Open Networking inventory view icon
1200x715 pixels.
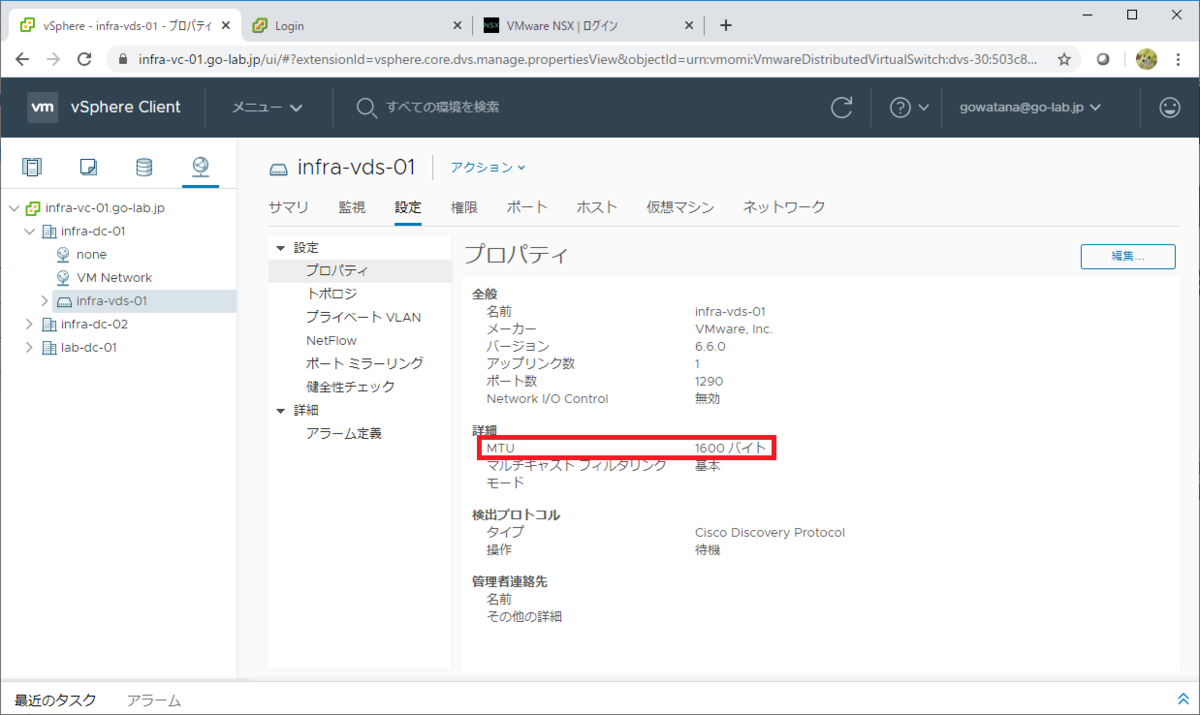(200, 167)
